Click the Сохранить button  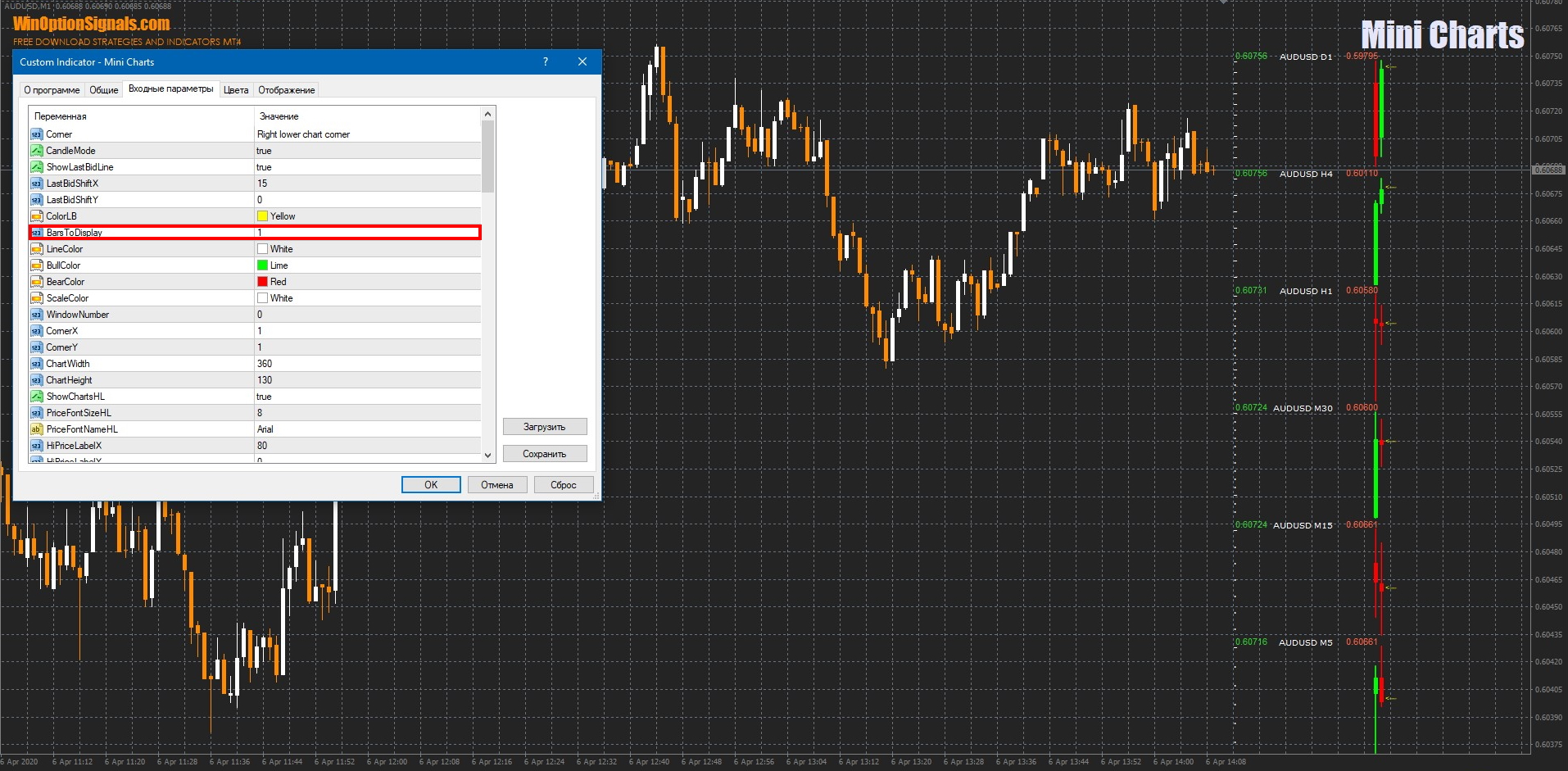tap(544, 454)
